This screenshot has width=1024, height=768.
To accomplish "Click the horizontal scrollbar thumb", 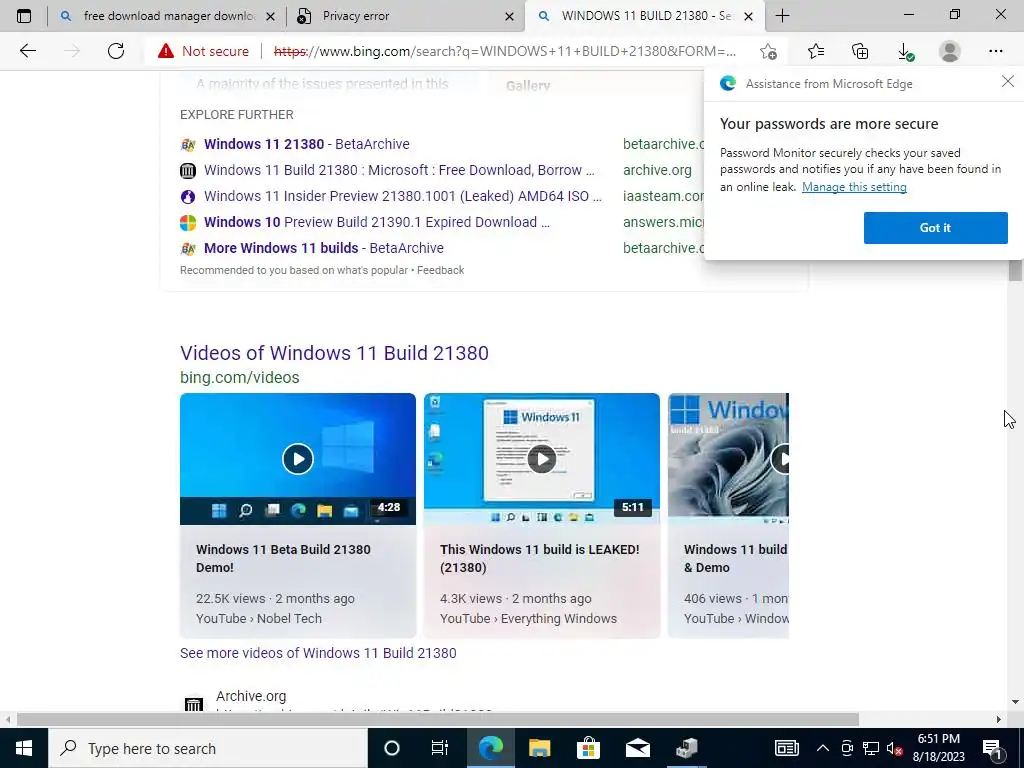I will (x=438, y=720).
